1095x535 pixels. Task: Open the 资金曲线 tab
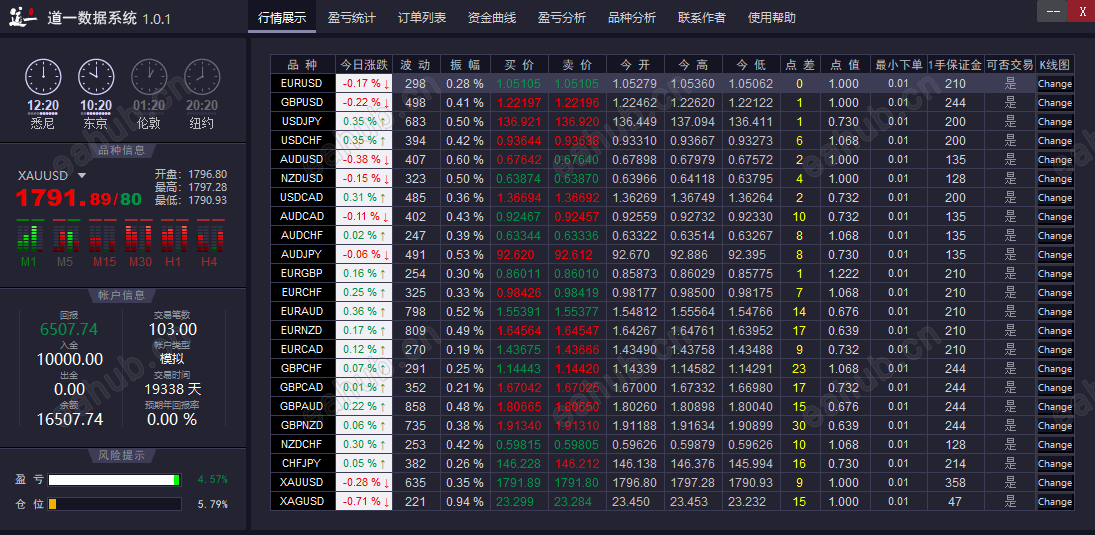tap(492, 17)
